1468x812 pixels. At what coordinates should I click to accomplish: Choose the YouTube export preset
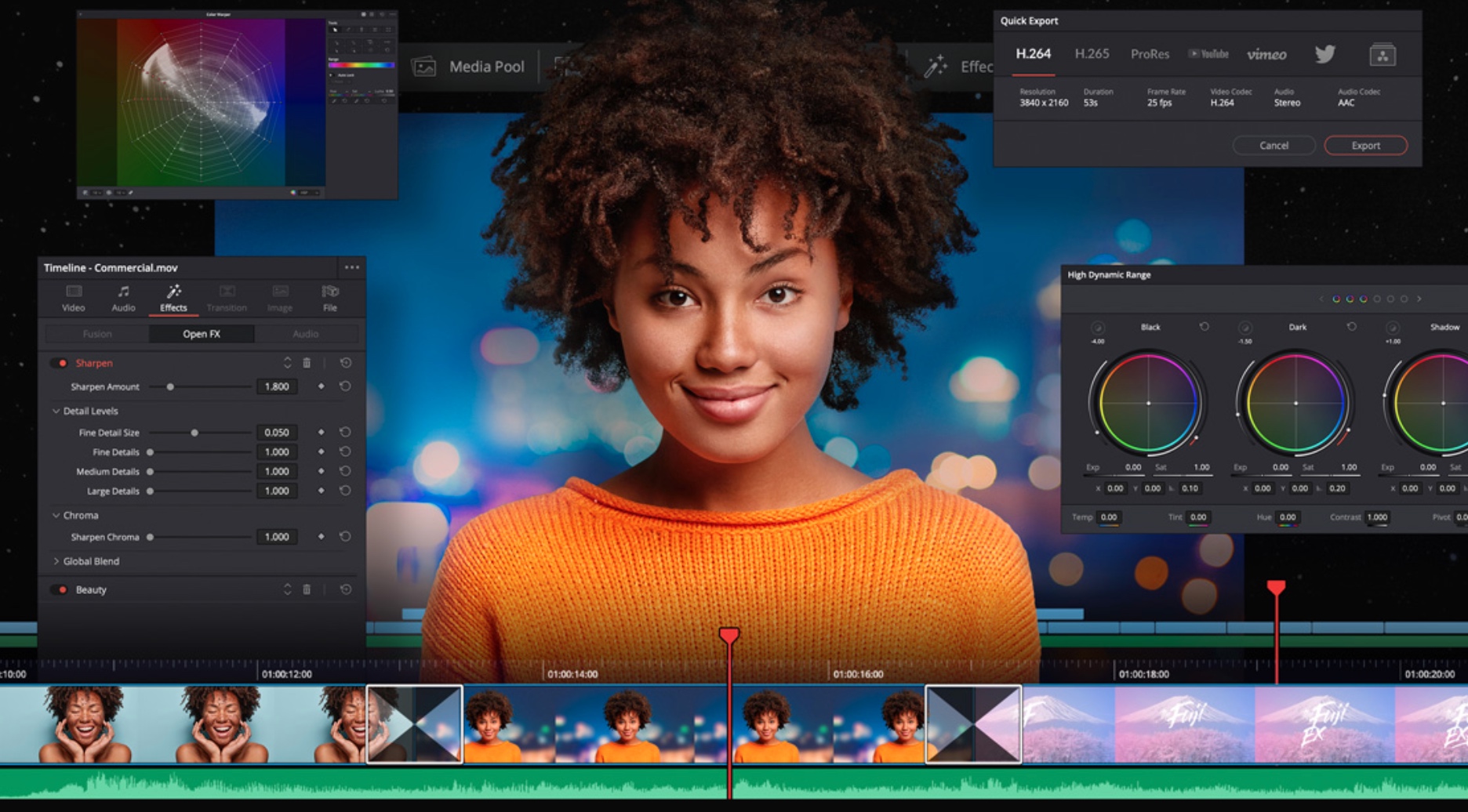tap(1208, 54)
